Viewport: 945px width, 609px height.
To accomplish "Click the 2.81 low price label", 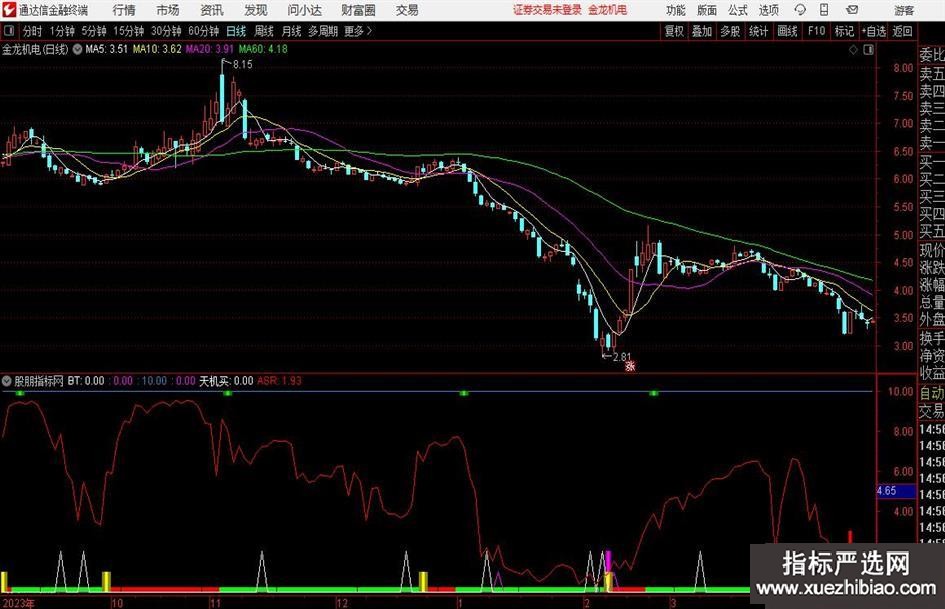I will click(x=621, y=356).
